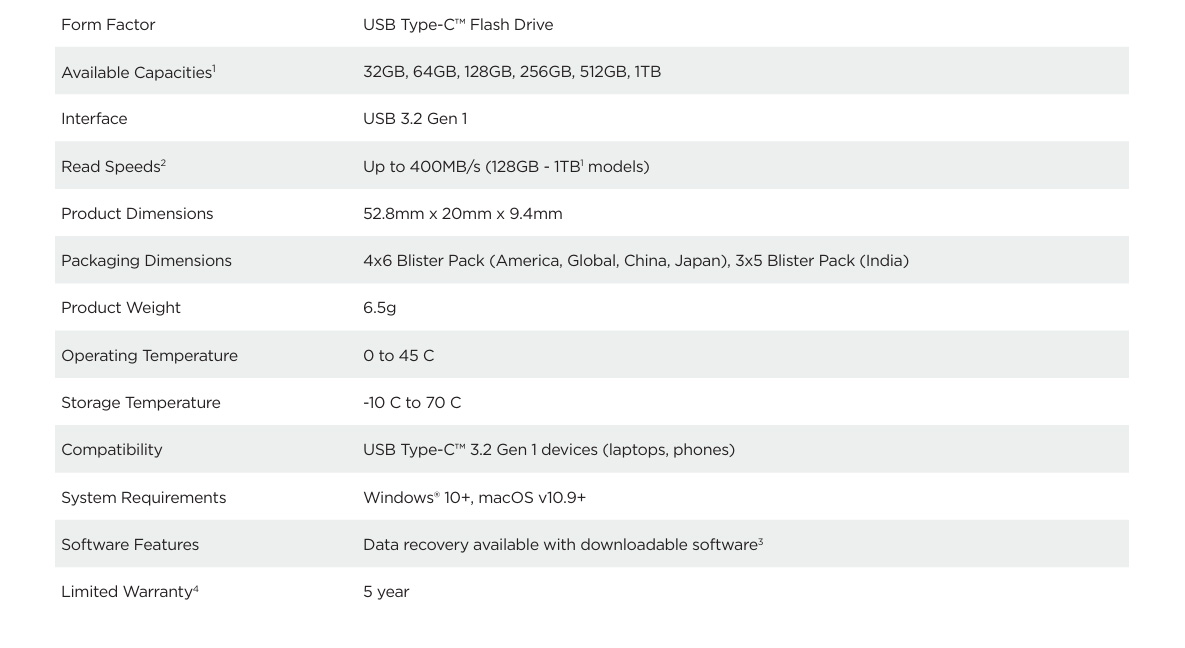Click the Limited Warranty footnote label
This screenshot has height=648, width=1185.
(x=130, y=591)
